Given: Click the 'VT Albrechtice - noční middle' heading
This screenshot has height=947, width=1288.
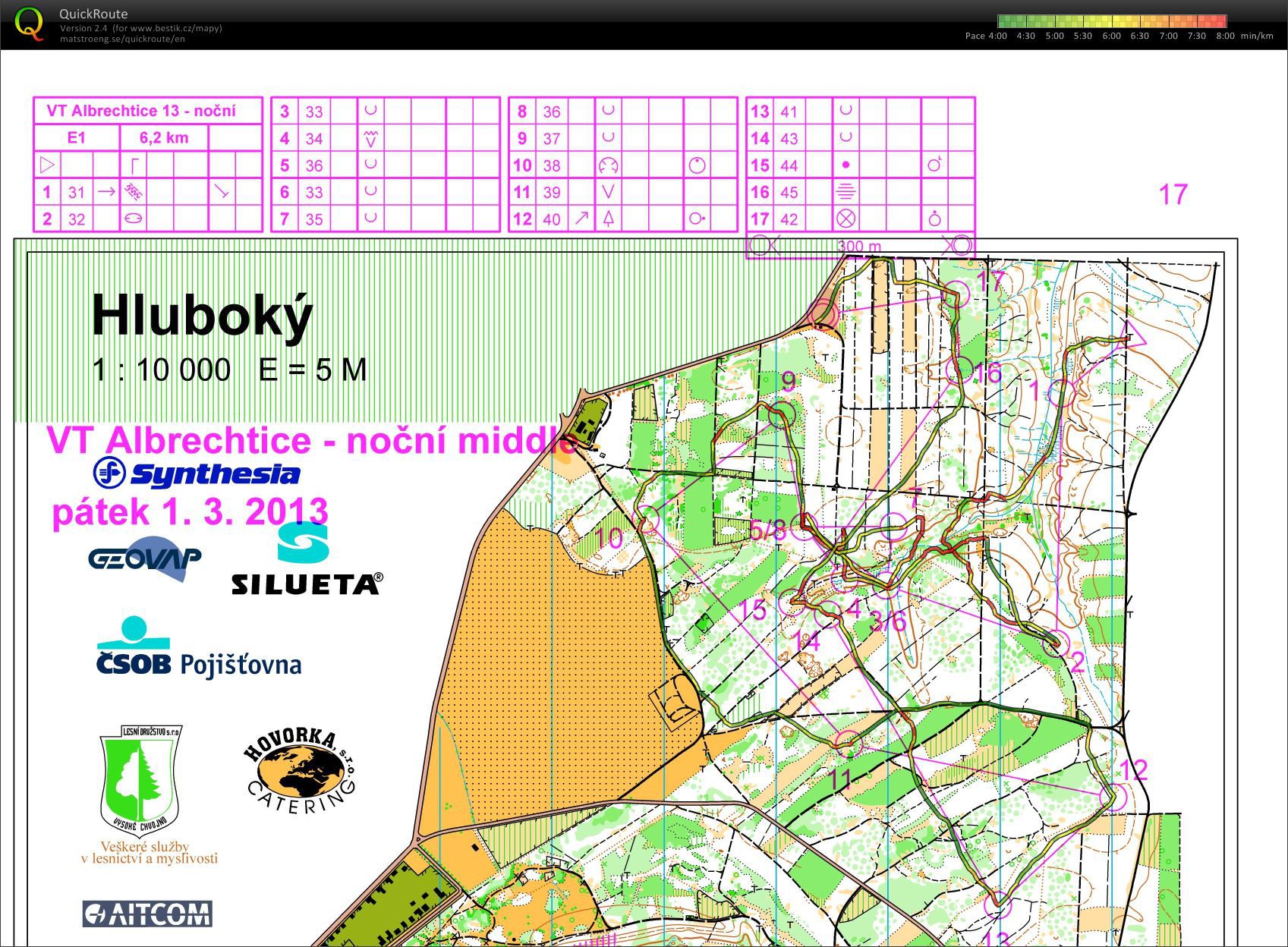Looking at the screenshot, I should (312, 440).
